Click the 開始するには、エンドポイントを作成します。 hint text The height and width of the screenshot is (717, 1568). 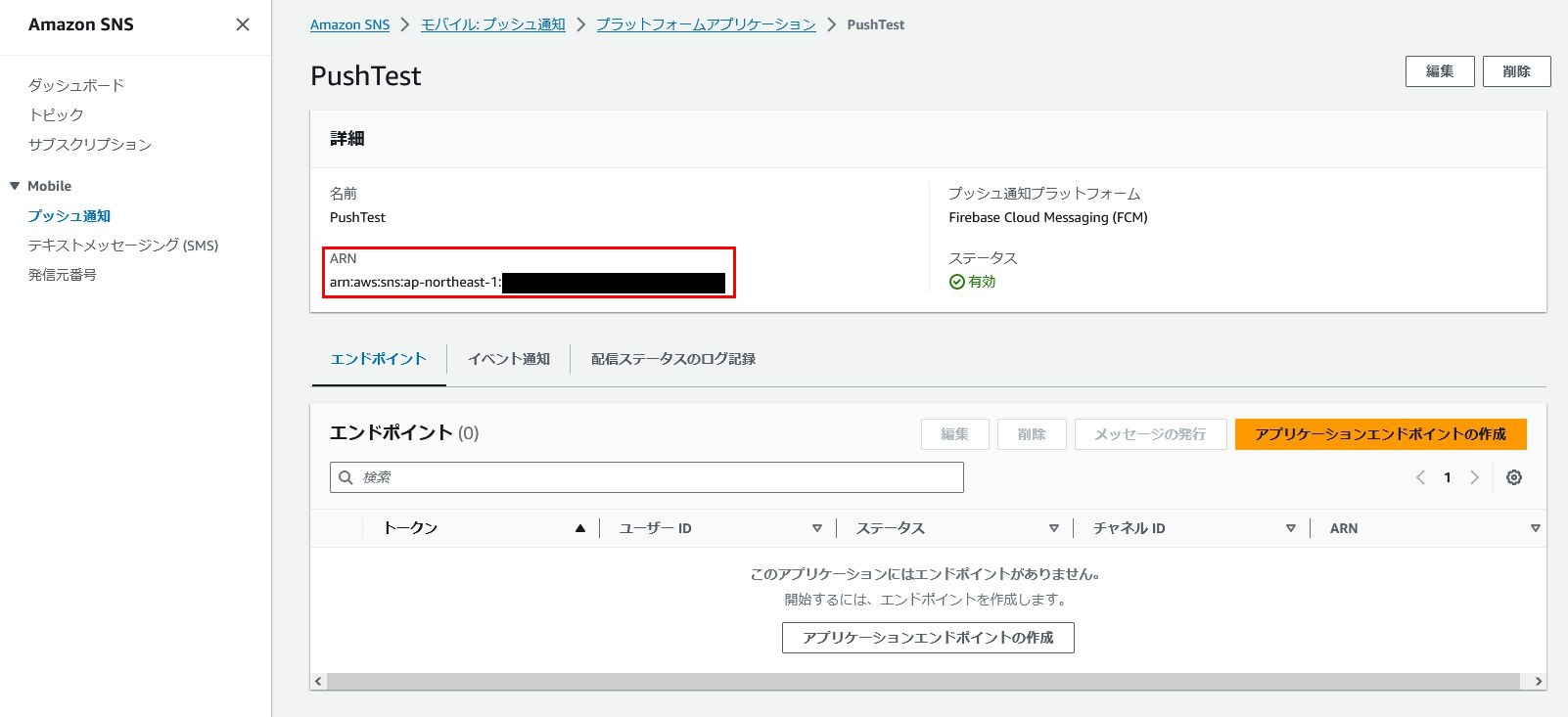pos(926,600)
